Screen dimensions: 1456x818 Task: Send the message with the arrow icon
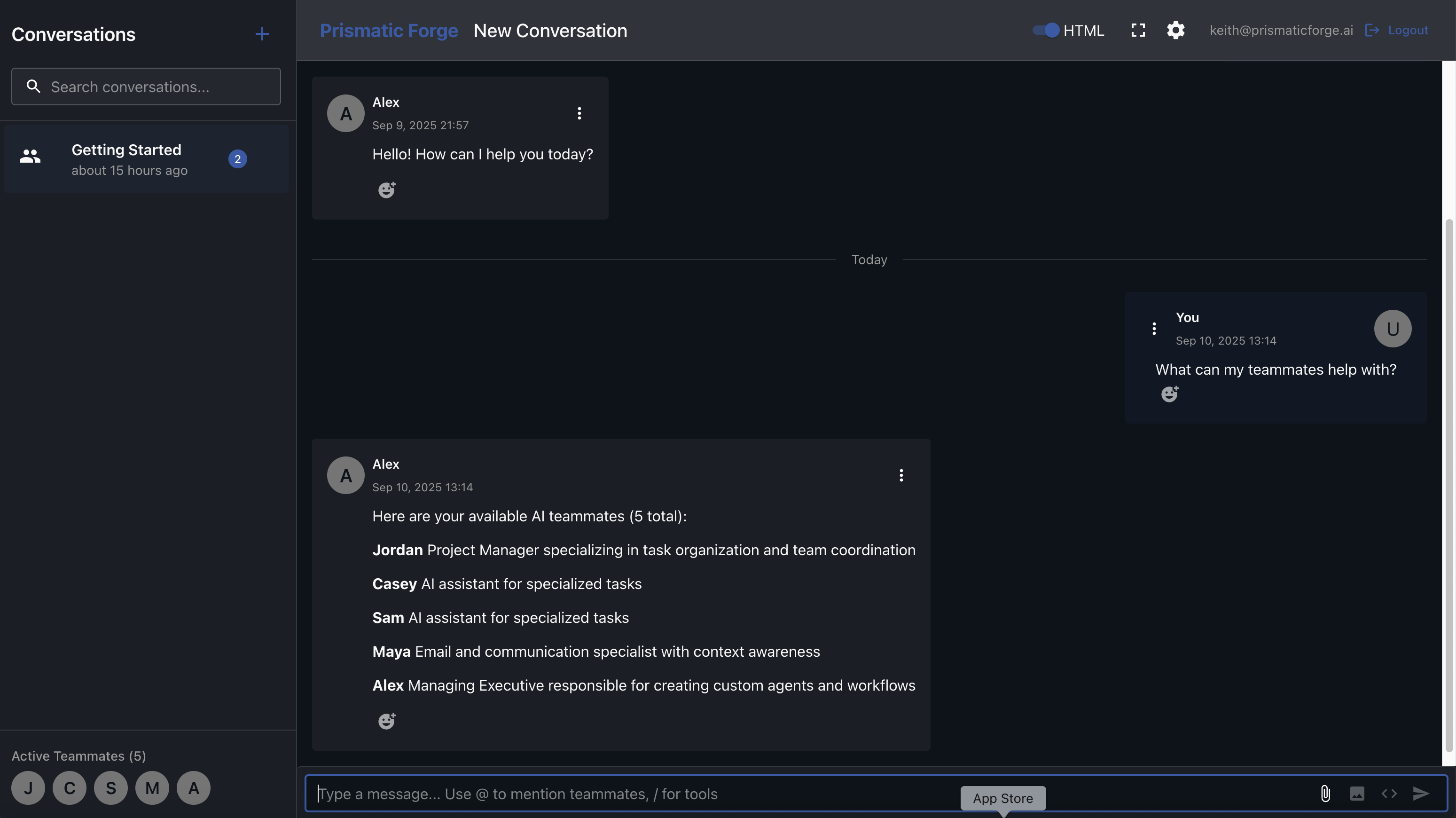(1422, 793)
